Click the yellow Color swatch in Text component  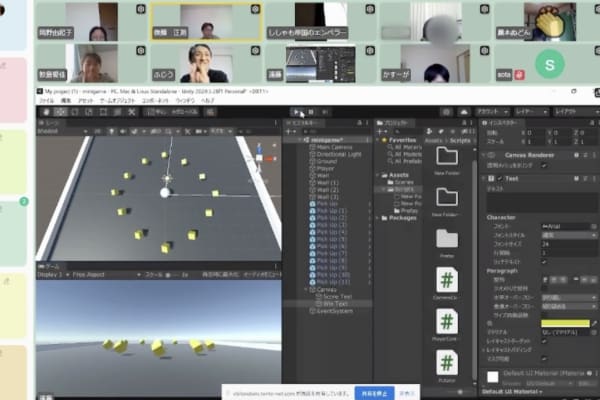(x=565, y=322)
